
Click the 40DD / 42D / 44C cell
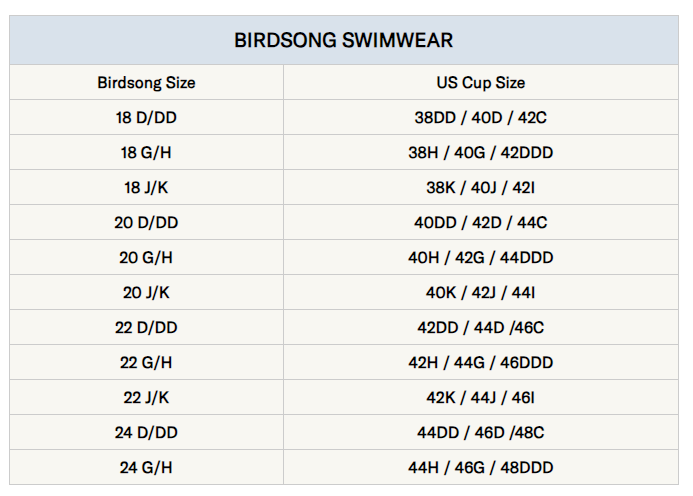[x=481, y=222]
